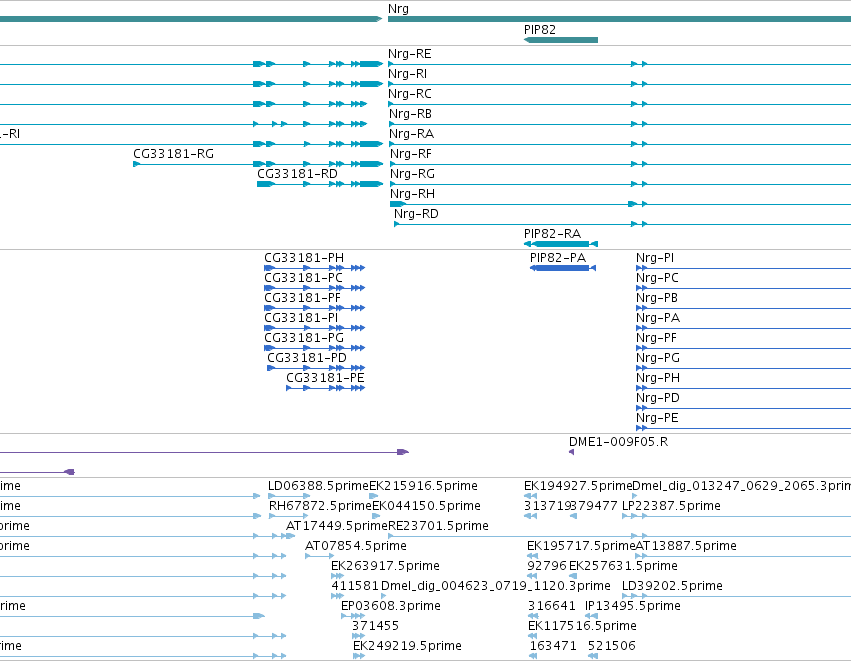Select the Nrg-PI protein label
Viewport: 851px width, 661px height.
point(655,258)
